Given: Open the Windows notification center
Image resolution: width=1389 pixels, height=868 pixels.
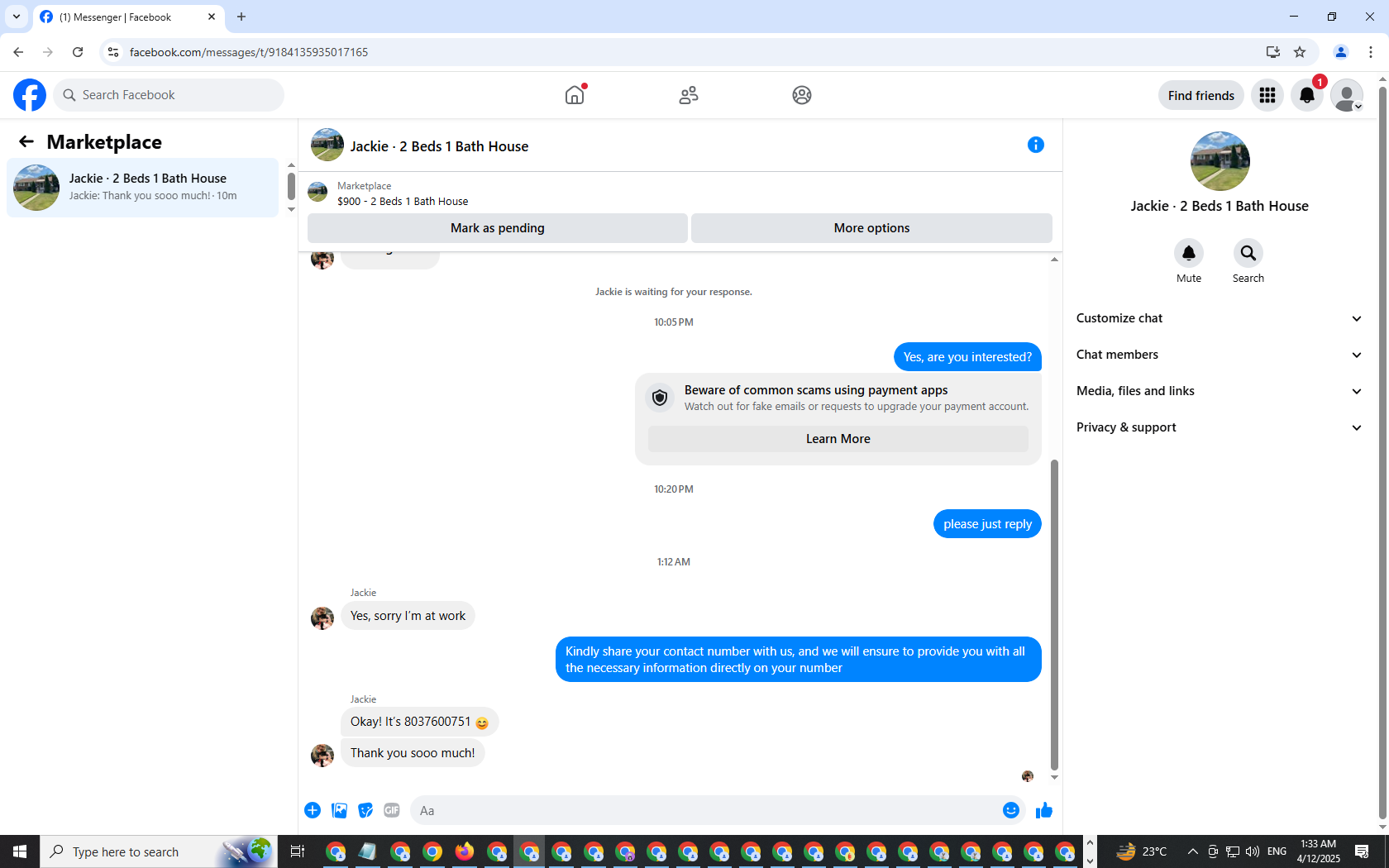Looking at the screenshot, I should pyautogui.click(x=1362, y=851).
